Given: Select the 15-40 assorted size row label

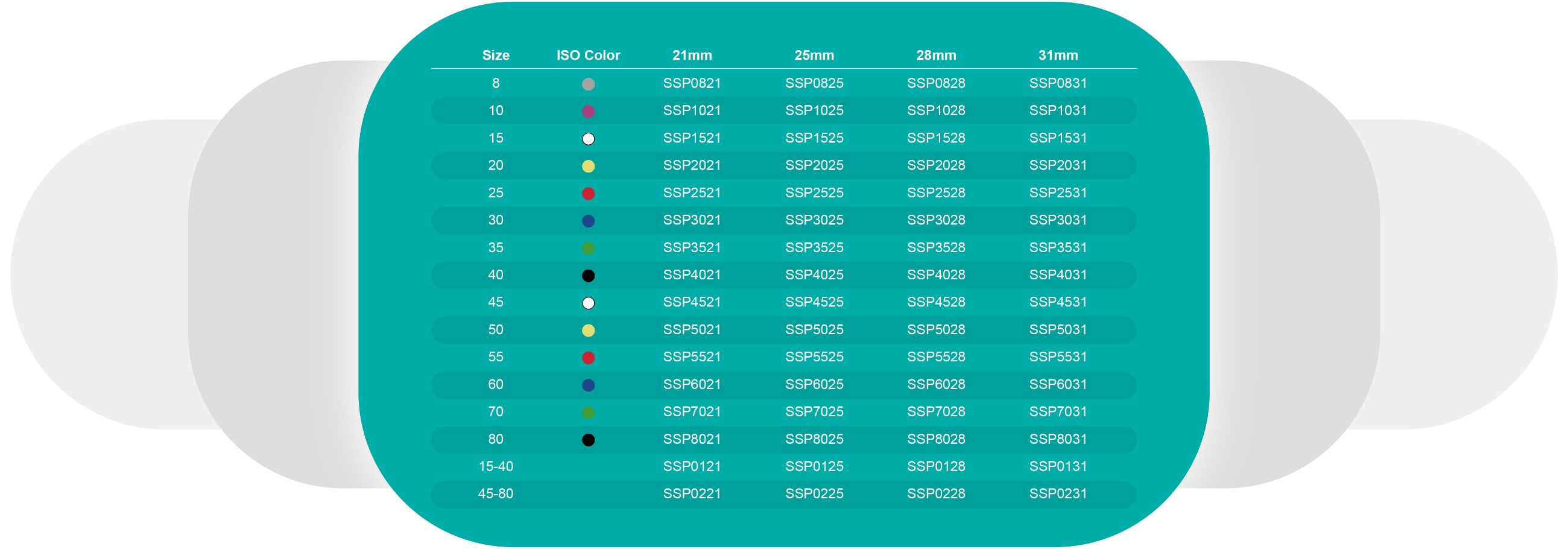Looking at the screenshot, I should pyautogui.click(x=496, y=467).
